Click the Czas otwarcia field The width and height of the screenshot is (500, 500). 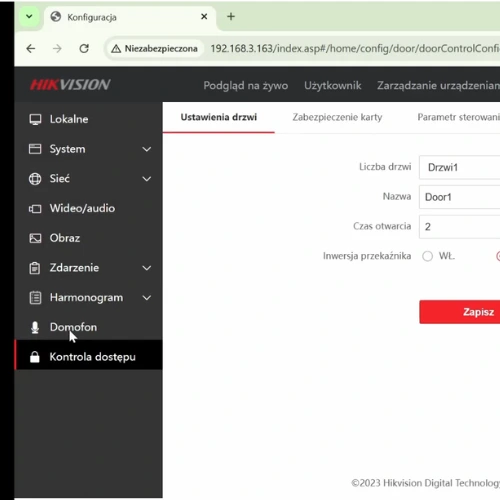point(460,227)
